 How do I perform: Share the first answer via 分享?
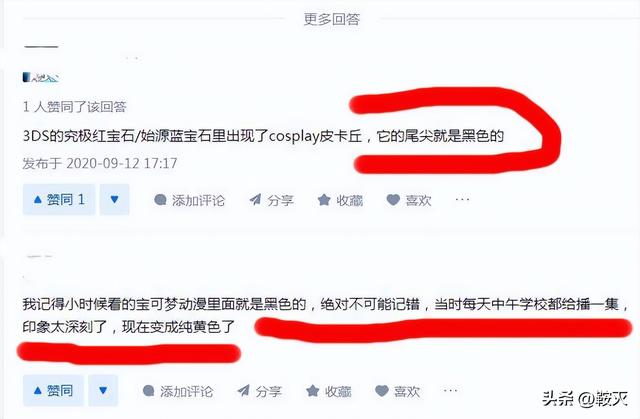[271, 200]
